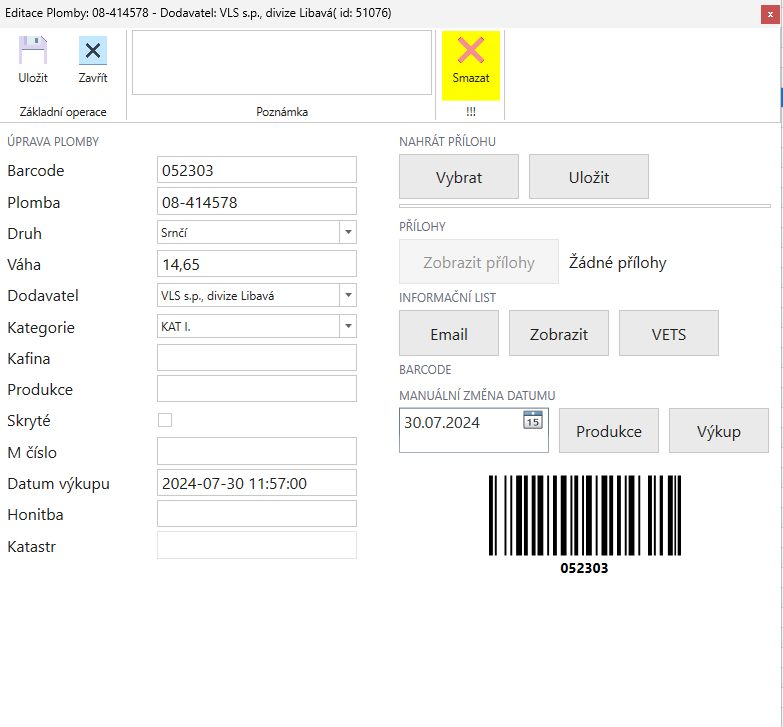The height and width of the screenshot is (727, 783).
Task: Toggle the Skryté checkbox
Action: (x=165, y=420)
